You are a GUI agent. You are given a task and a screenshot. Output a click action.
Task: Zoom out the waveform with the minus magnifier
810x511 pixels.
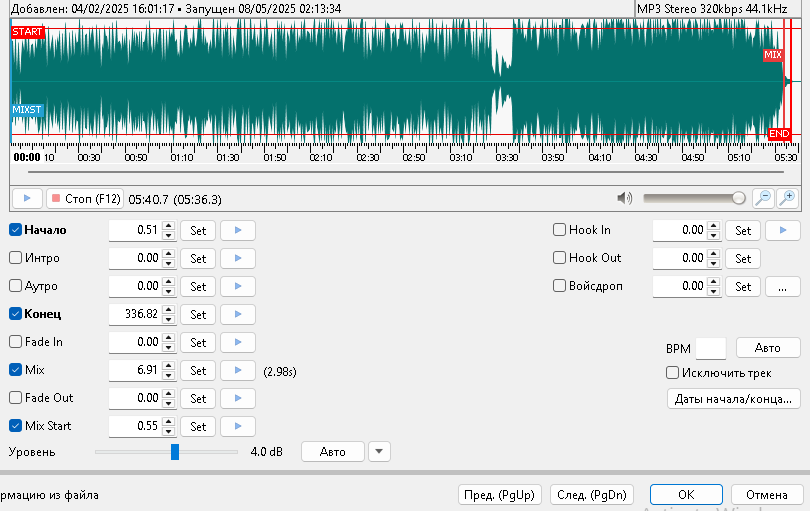763,198
